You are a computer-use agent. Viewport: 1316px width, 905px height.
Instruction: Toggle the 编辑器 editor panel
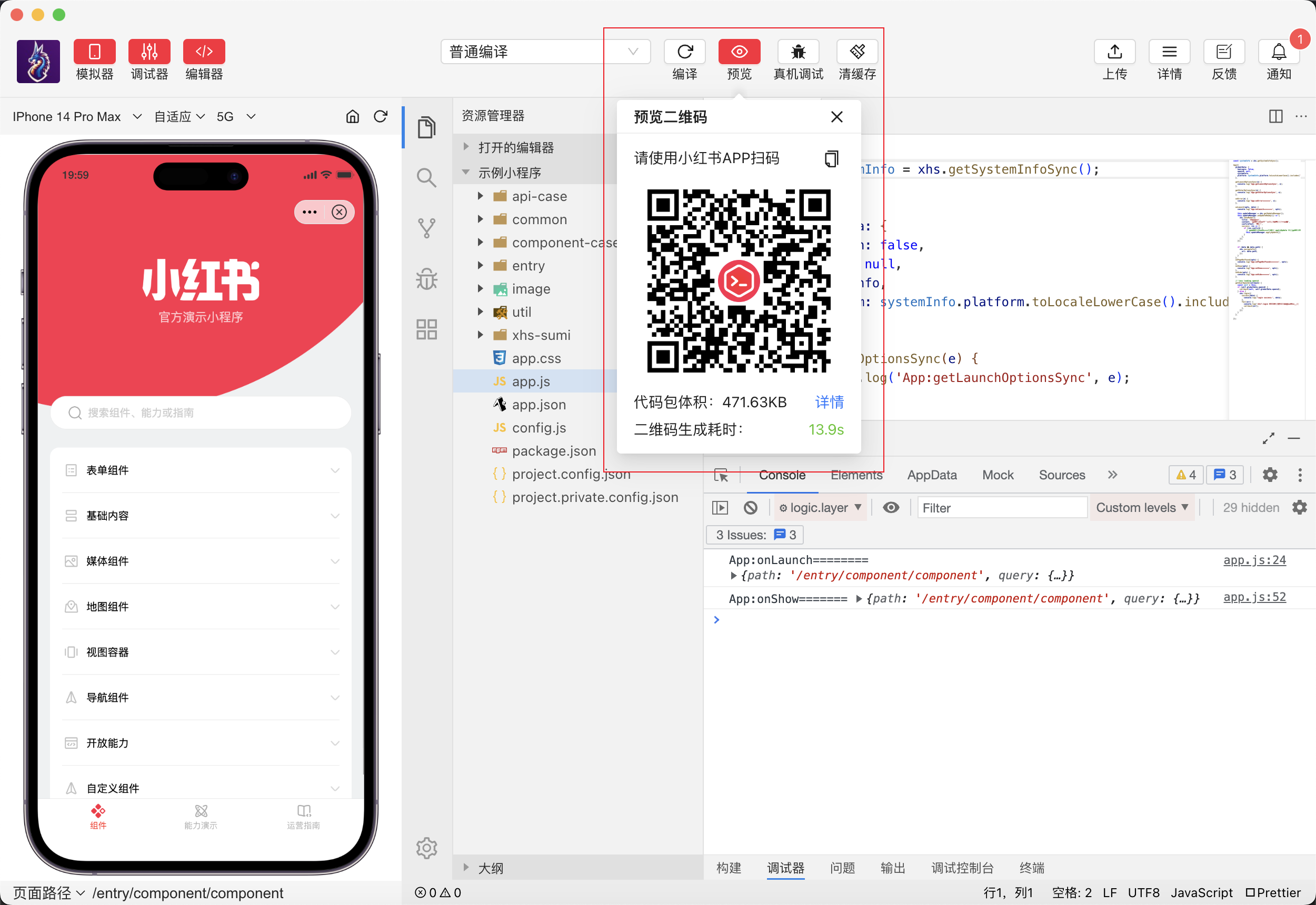point(204,52)
